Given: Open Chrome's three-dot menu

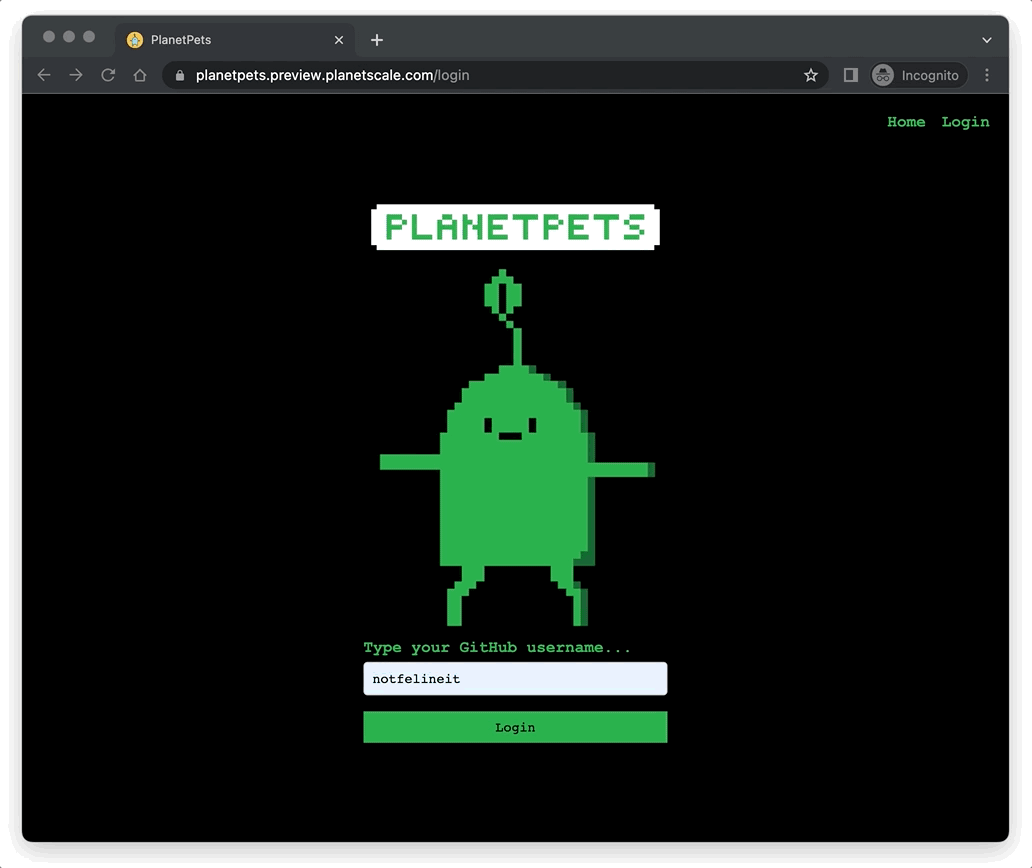Looking at the screenshot, I should pos(987,75).
